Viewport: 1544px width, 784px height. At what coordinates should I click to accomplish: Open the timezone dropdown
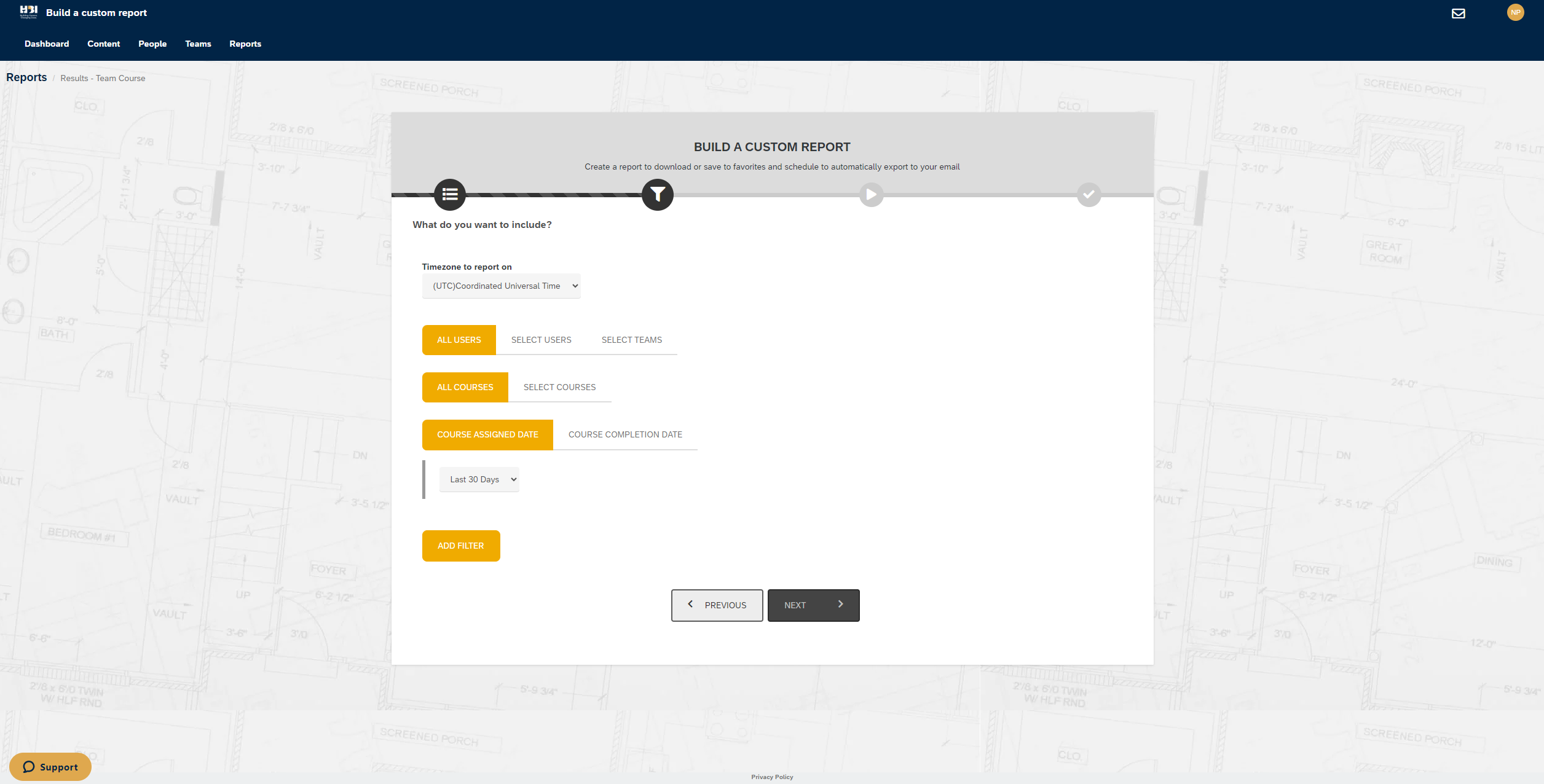501,286
